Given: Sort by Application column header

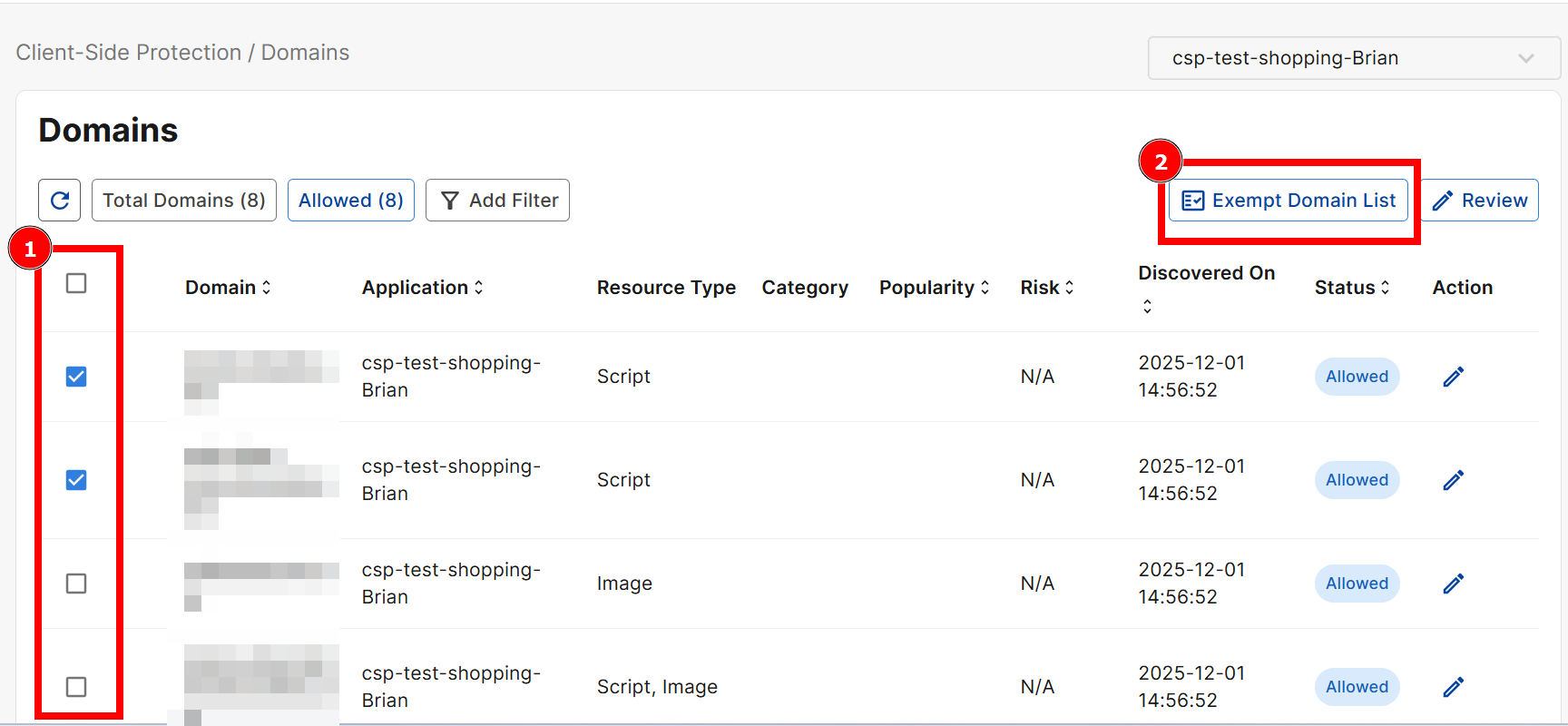Looking at the screenshot, I should coord(422,288).
